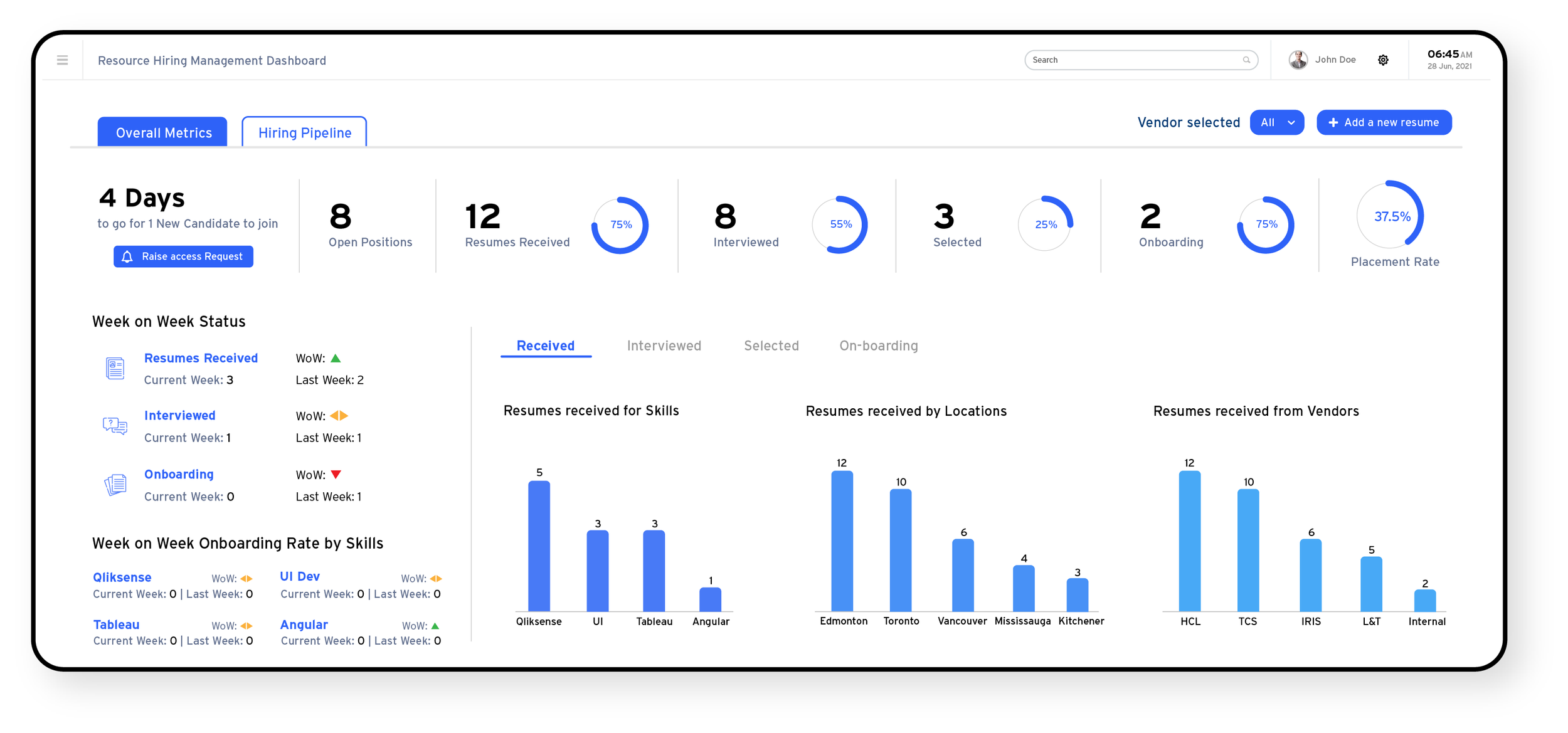Click the red WoW down arrow for Onboarding

coord(336,475)
